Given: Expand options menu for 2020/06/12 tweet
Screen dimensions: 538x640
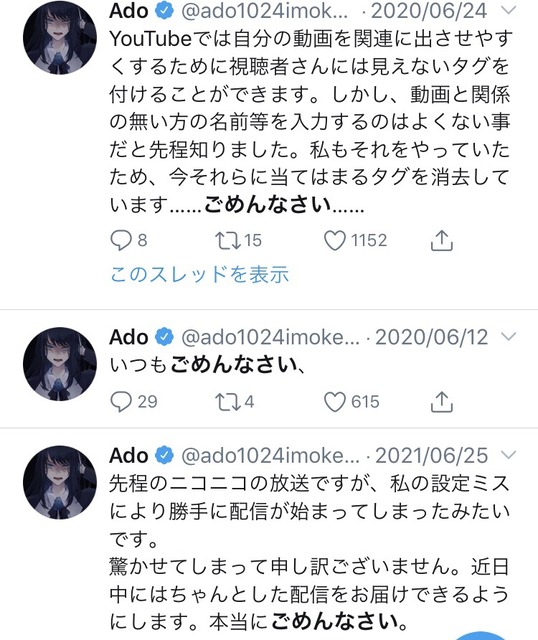Looking at the screenshot, I should (x=509, y=337).
